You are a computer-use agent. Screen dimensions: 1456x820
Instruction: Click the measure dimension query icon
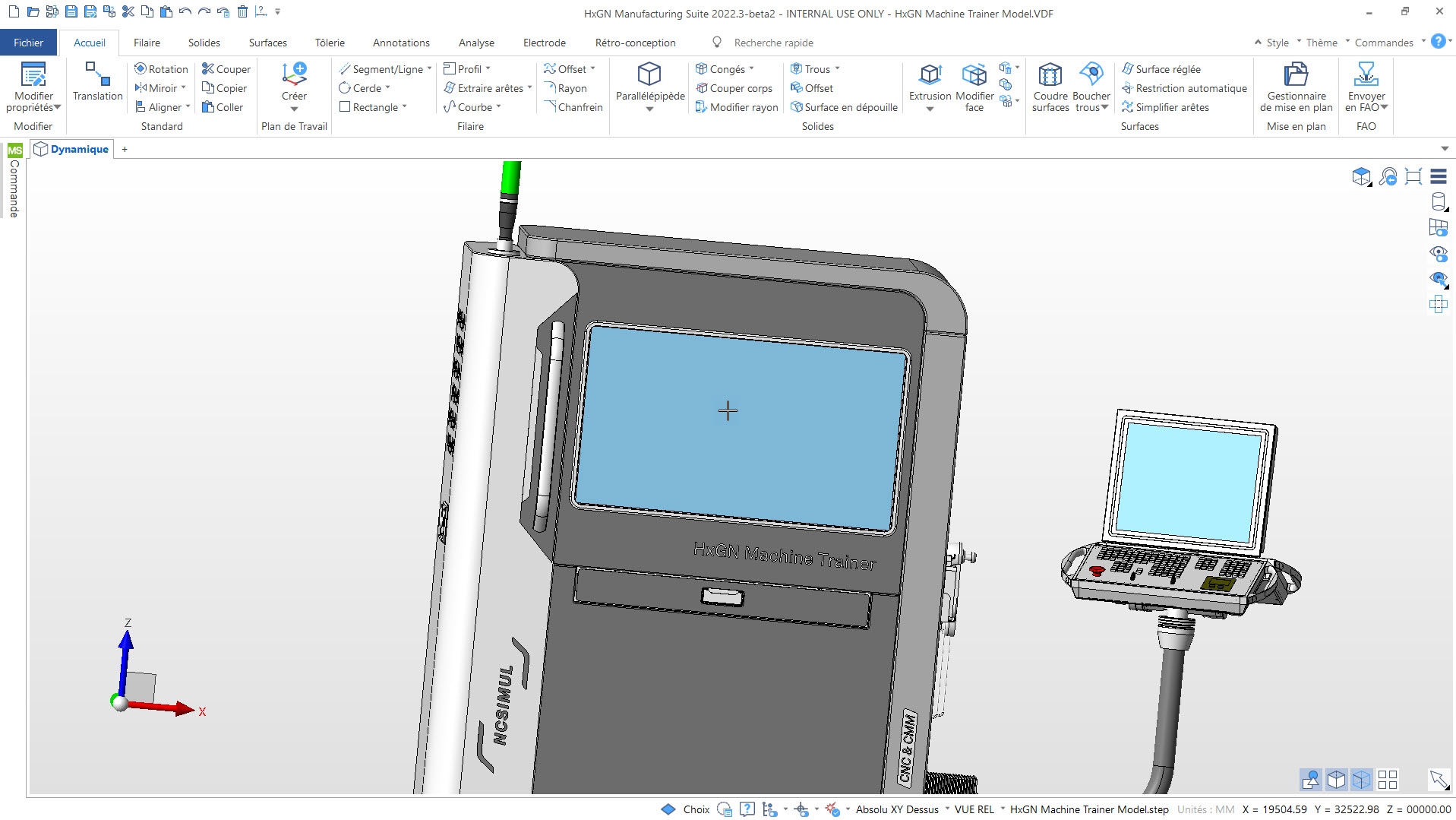261,11
